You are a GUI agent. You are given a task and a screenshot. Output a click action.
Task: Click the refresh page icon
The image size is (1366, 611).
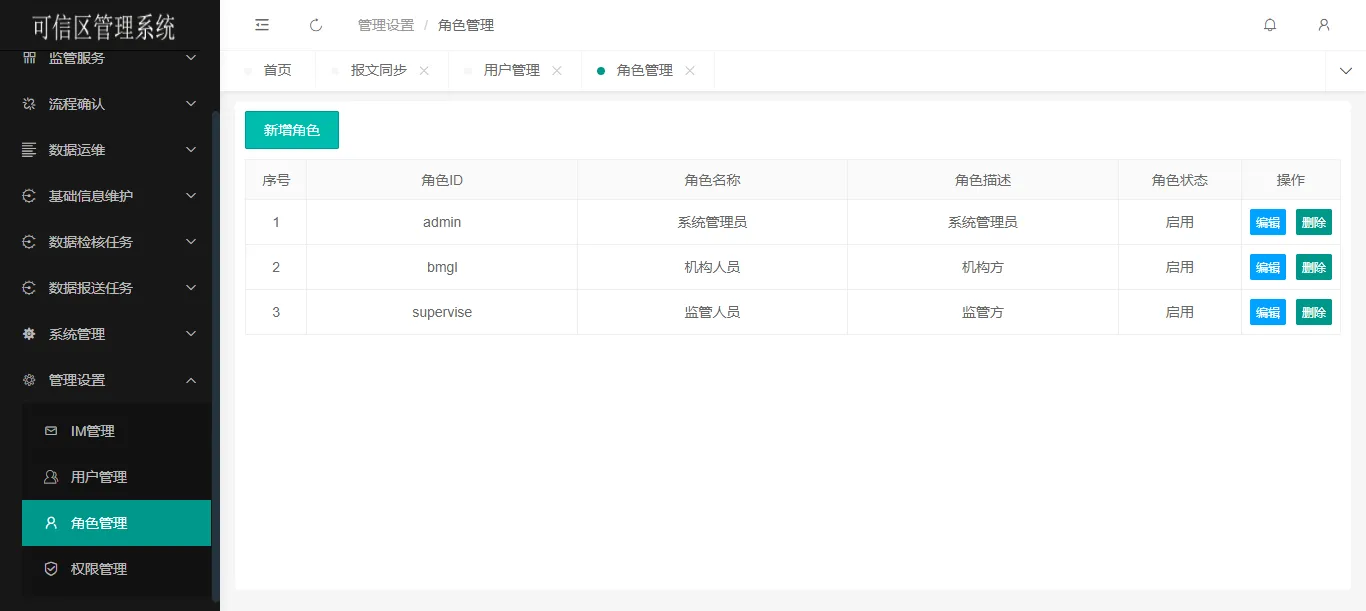click(316, 25)
